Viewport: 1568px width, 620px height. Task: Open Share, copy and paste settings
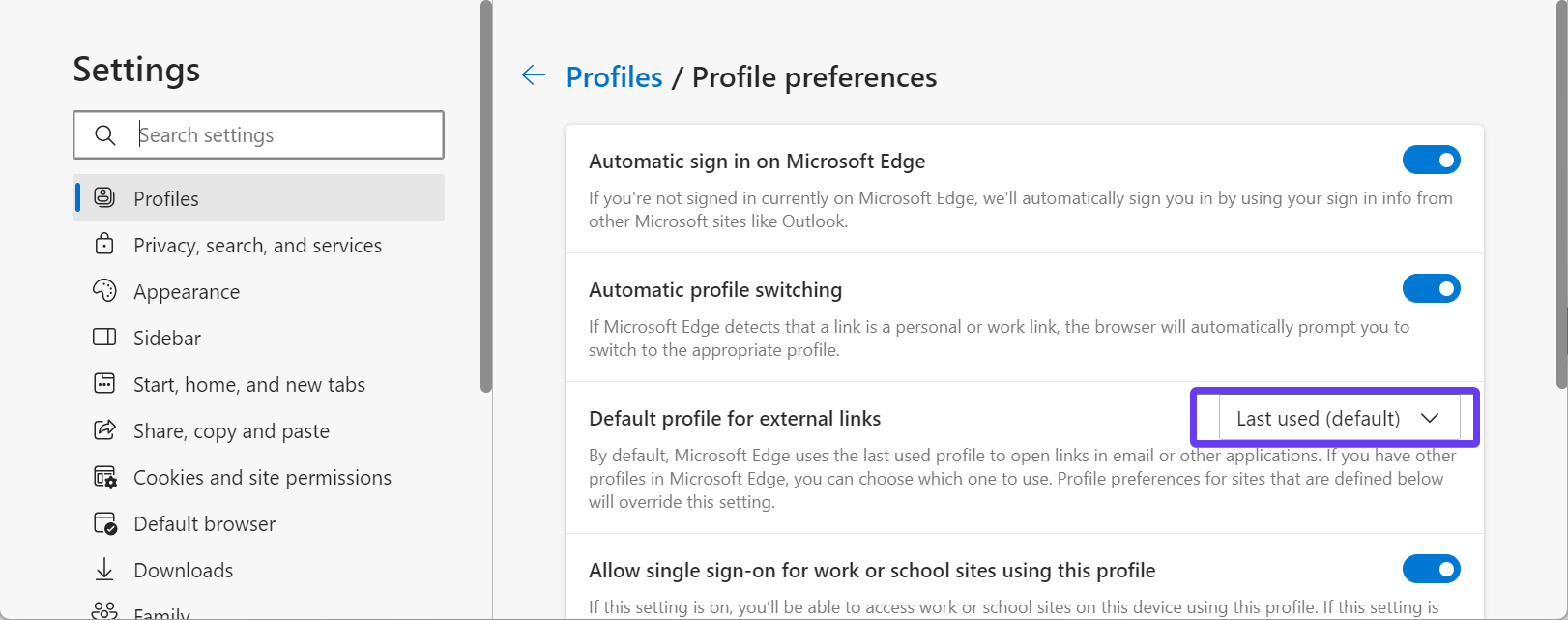tap(259, 430)
